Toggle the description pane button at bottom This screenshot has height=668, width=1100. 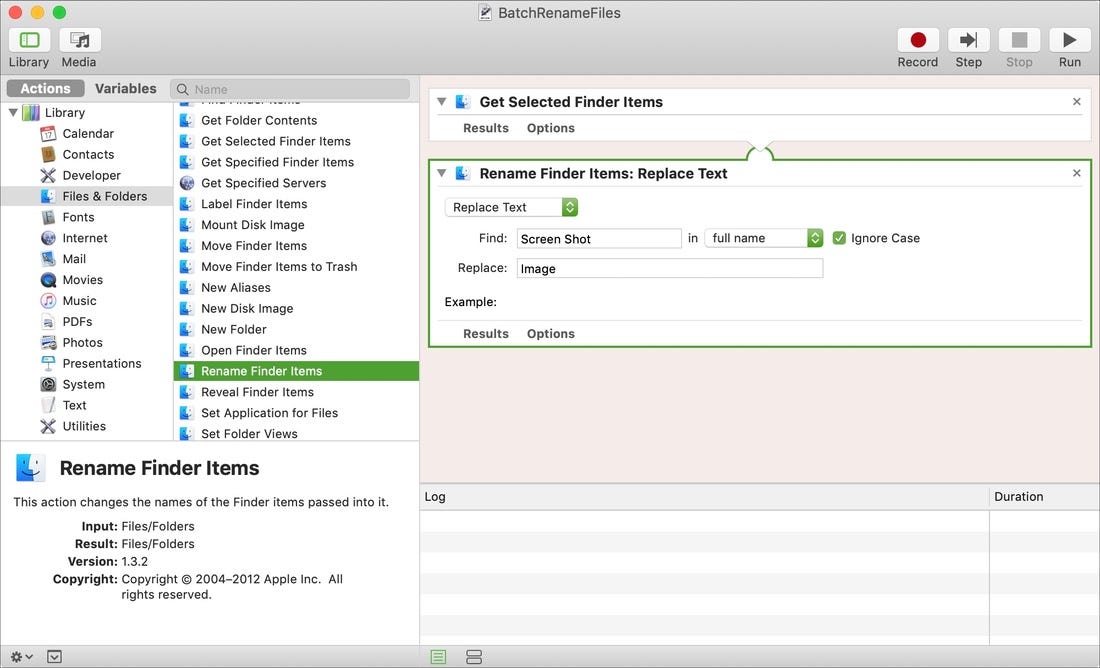point(55,657)
